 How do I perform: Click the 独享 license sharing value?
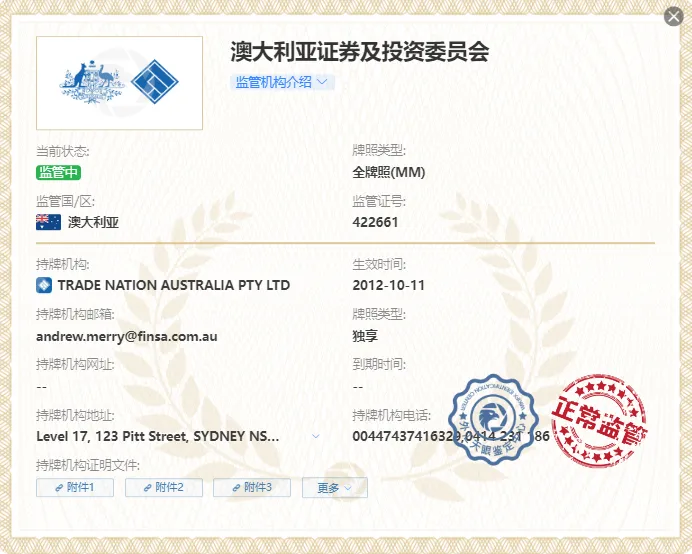pos(365,336)
